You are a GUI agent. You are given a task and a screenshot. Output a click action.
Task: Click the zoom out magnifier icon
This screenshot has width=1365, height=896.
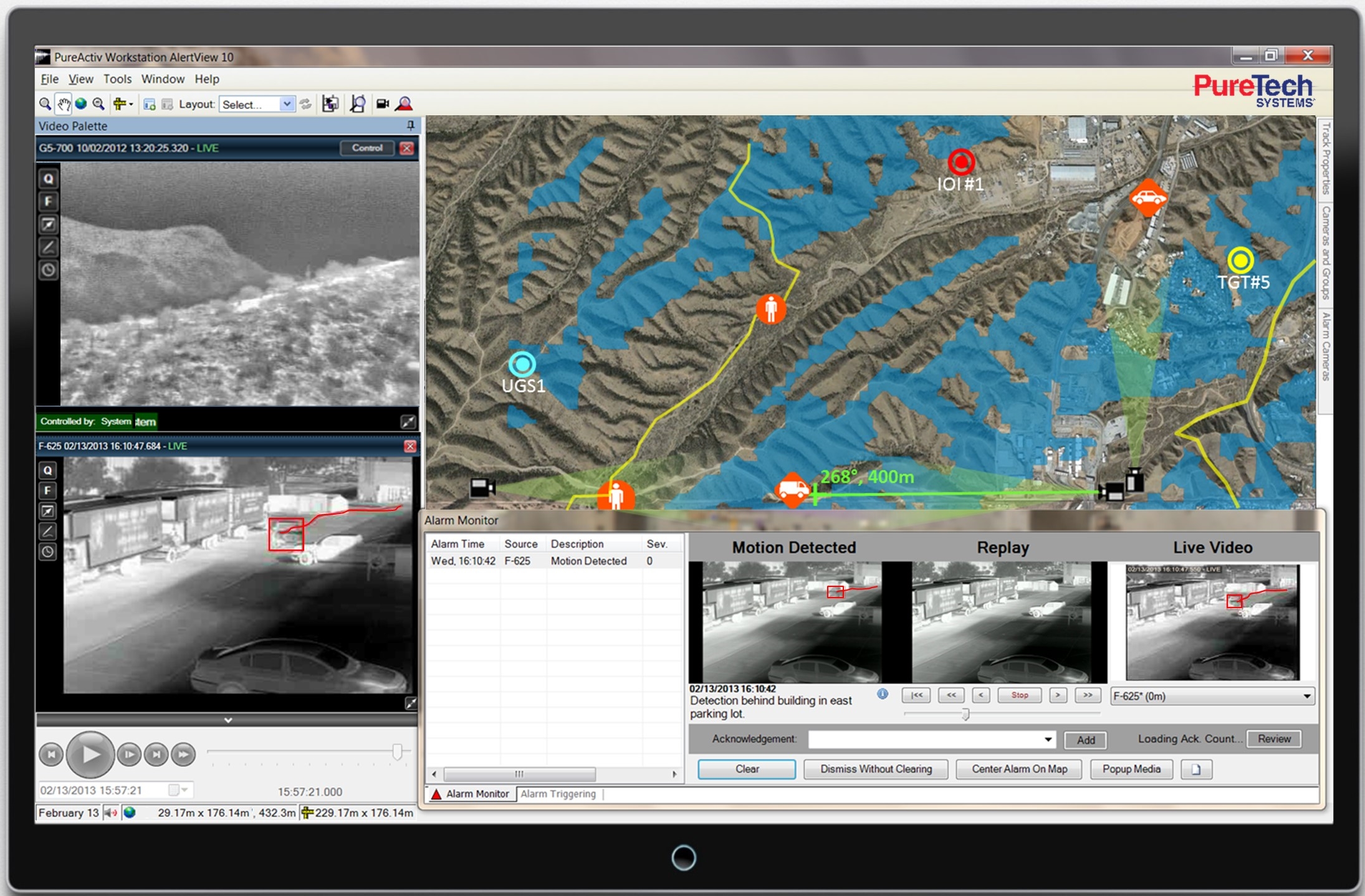98,104
